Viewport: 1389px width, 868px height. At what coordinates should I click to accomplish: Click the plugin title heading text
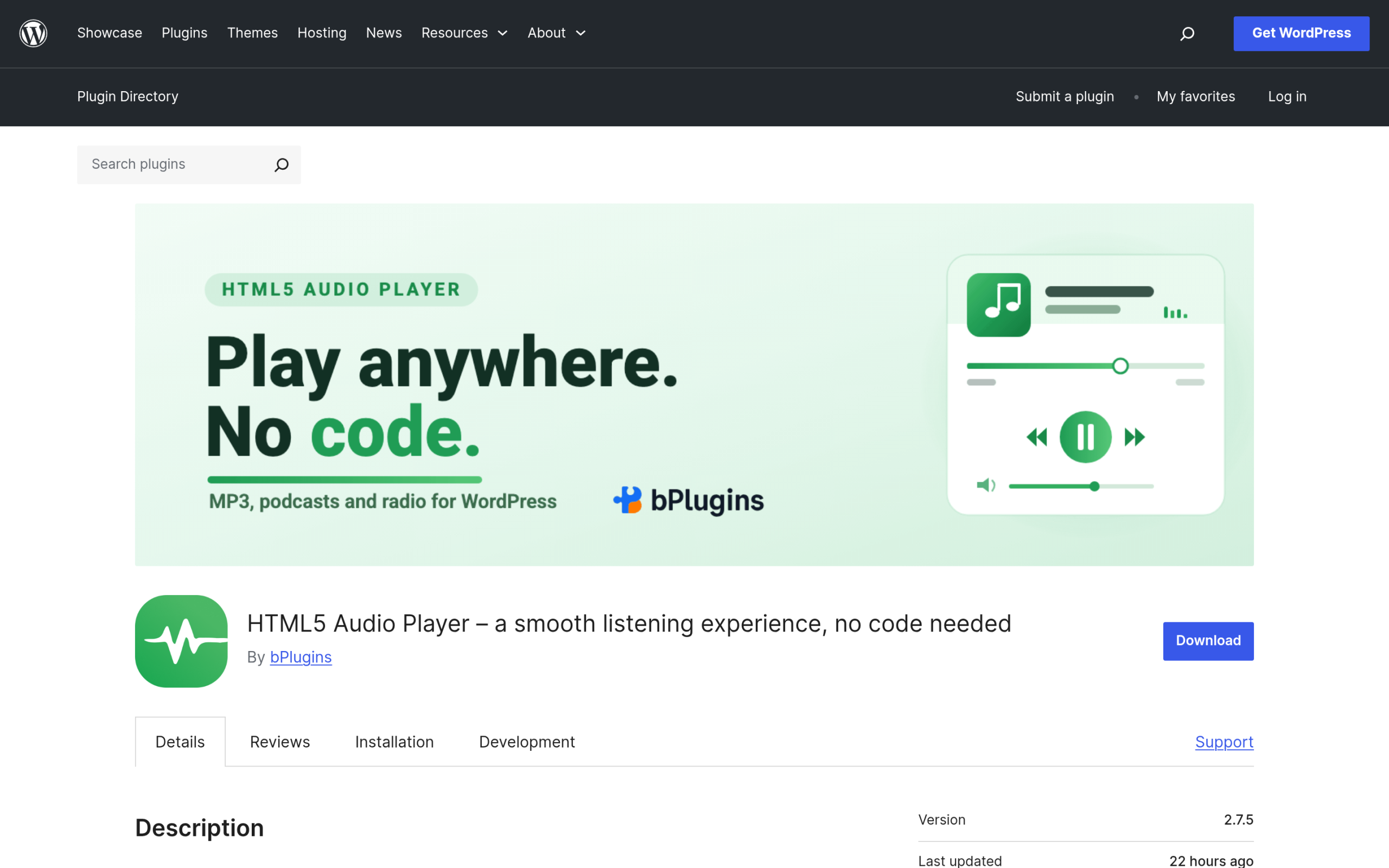[x=629, y=623]
